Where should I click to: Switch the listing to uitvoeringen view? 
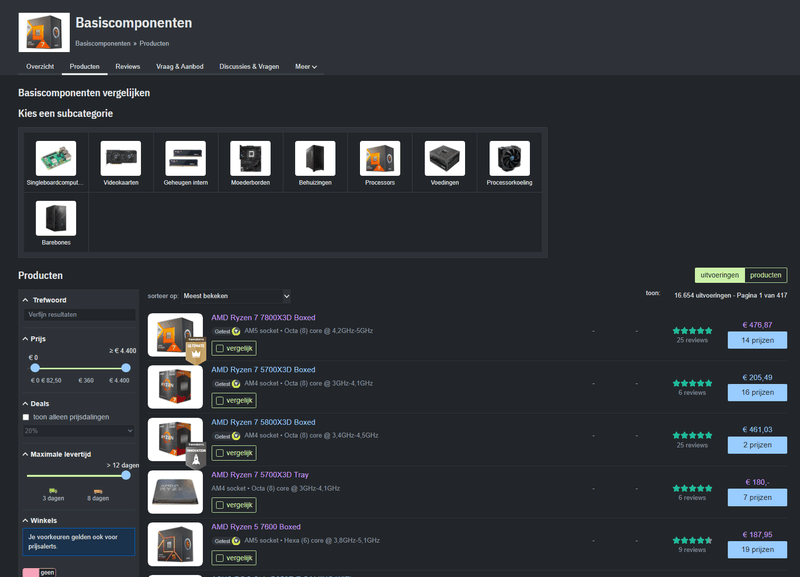click(x=719, y=275)
